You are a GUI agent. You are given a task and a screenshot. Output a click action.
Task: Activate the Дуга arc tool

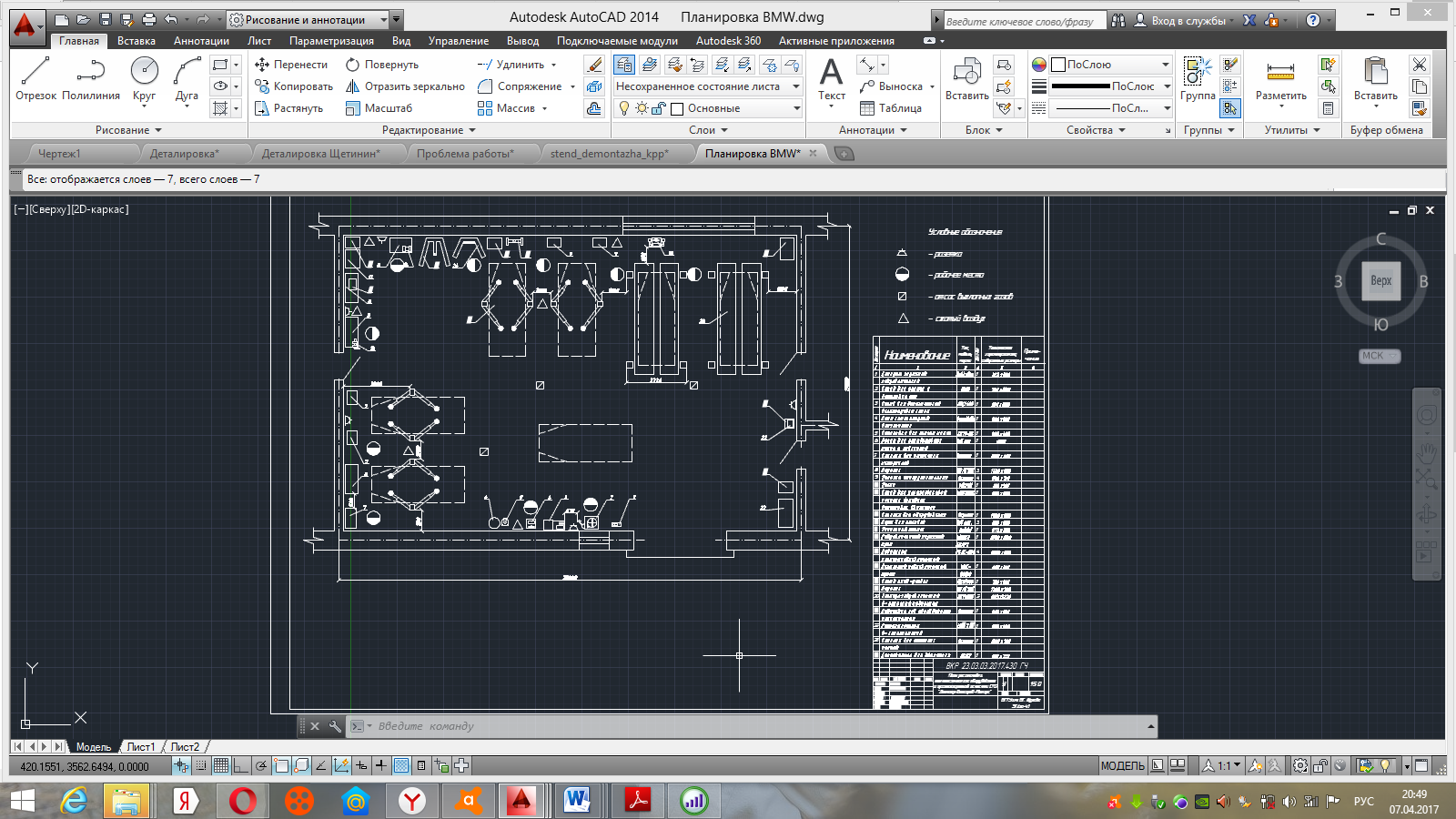coord(187,78)
